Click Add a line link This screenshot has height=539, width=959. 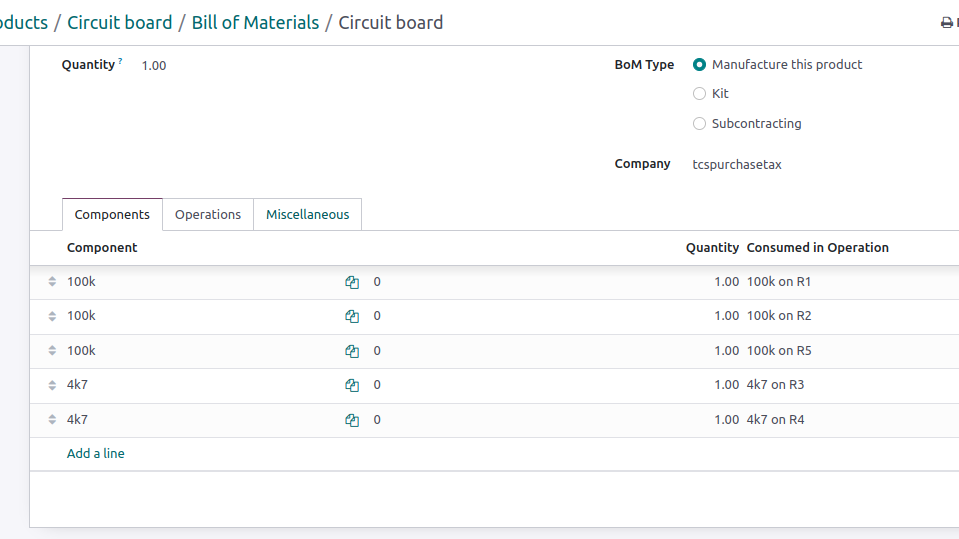[x=95, y=453]
